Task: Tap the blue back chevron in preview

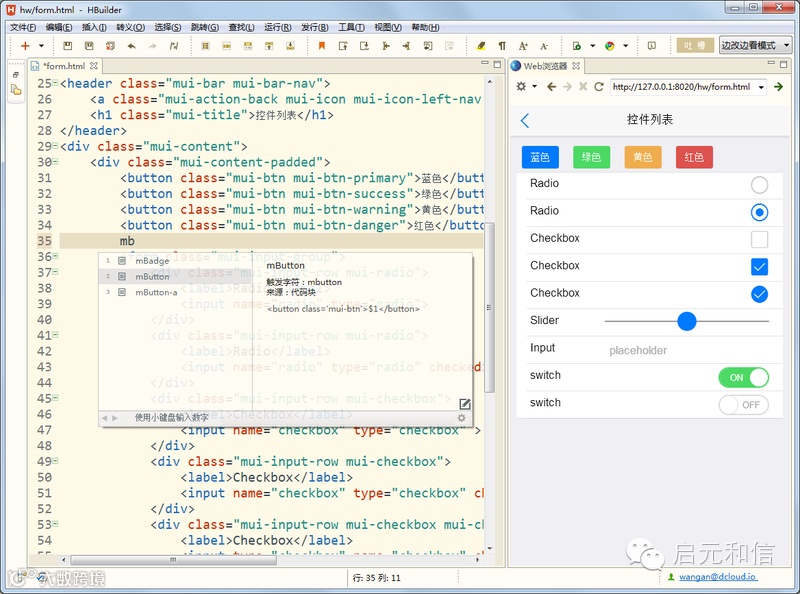Action: pyautogui.click(x=525, y=120)
